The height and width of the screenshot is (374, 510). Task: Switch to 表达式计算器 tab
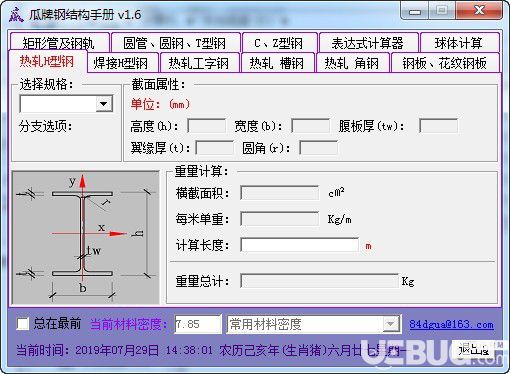(x=368, y=42)
